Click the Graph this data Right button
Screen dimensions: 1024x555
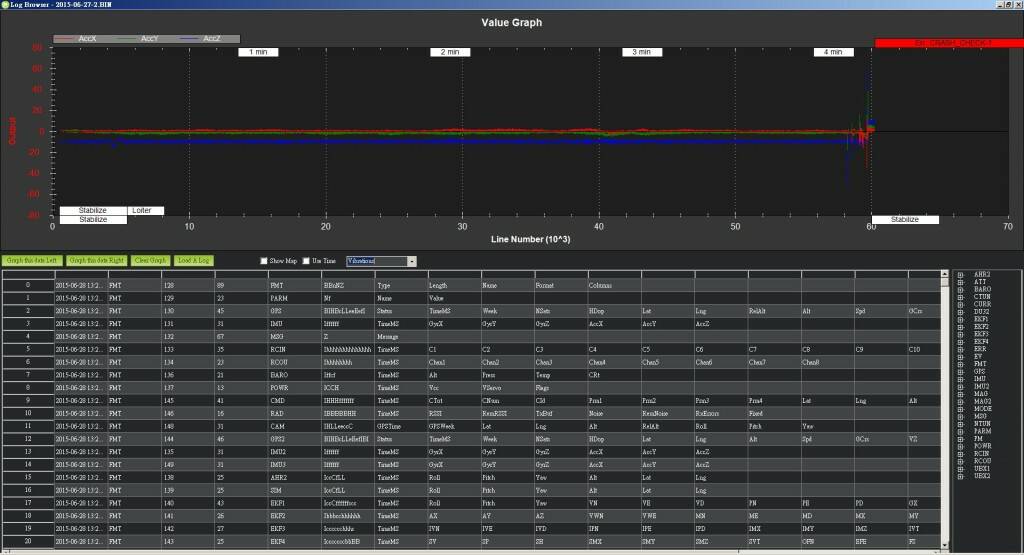click(96, 261)
